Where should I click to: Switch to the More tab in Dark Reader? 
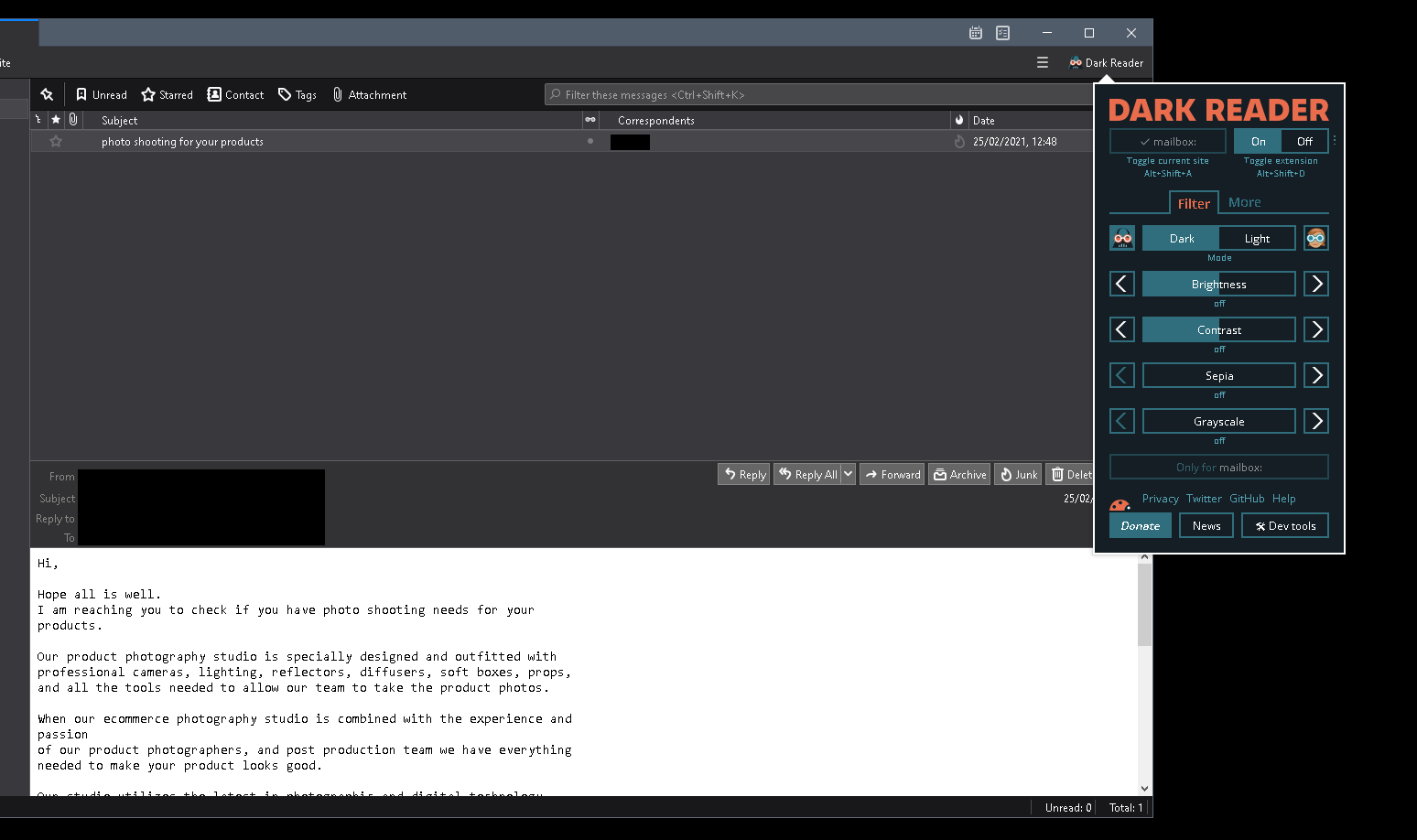click(x=1245, y=202)
